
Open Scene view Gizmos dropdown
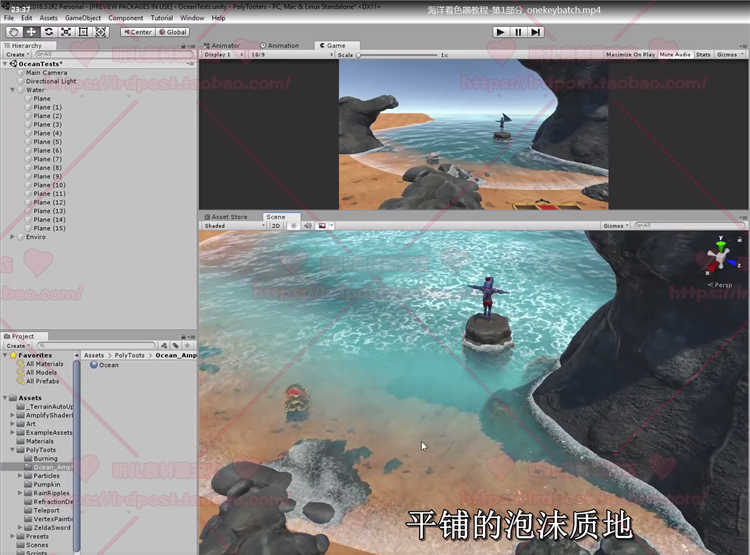[x=615, y=226]
